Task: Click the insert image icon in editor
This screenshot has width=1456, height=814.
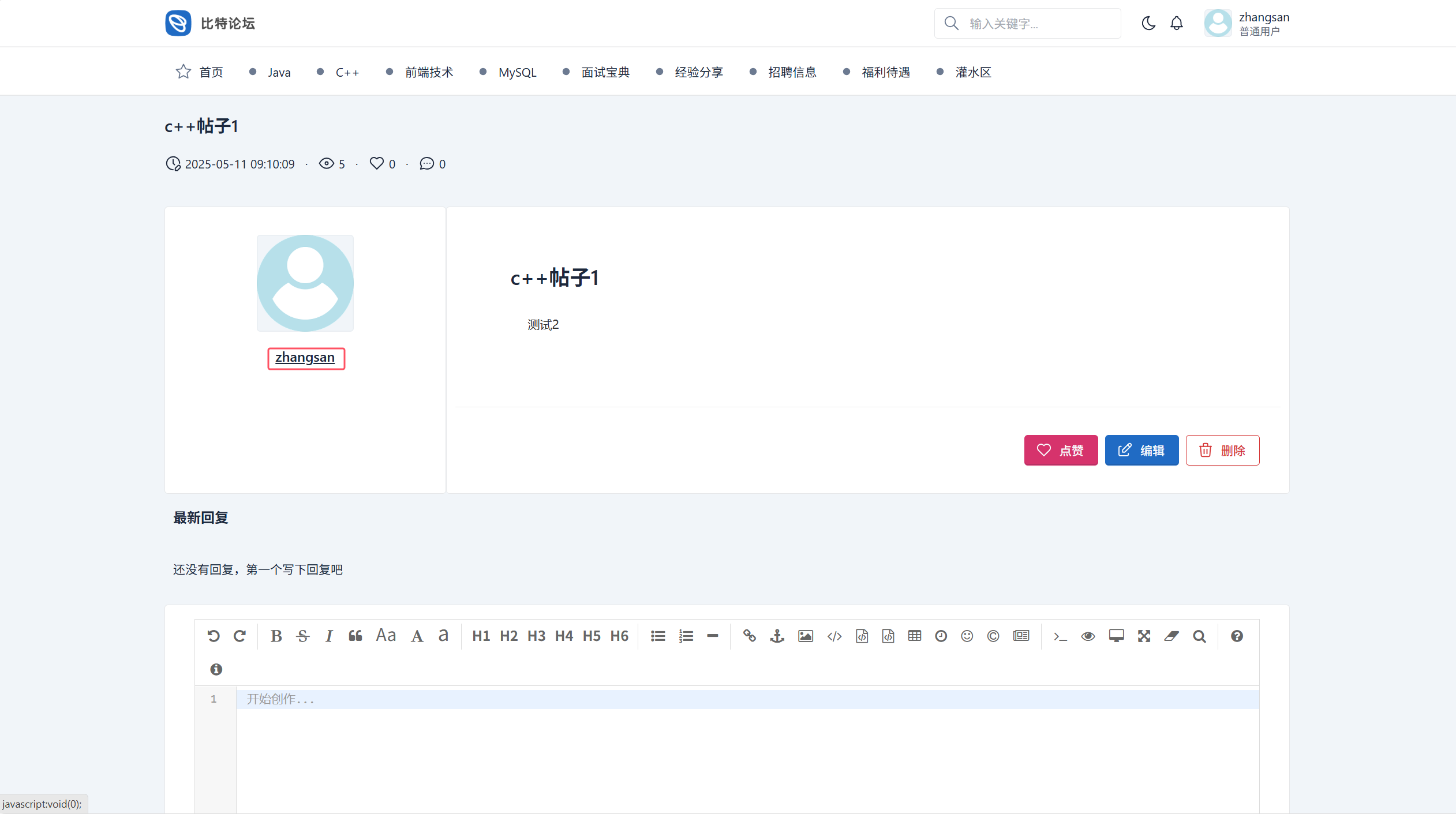Action: 805,636
